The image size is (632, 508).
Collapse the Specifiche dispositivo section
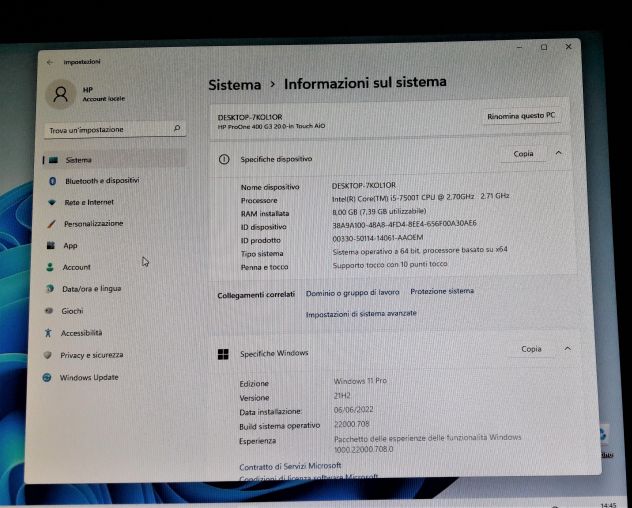(x=559, y=153)
